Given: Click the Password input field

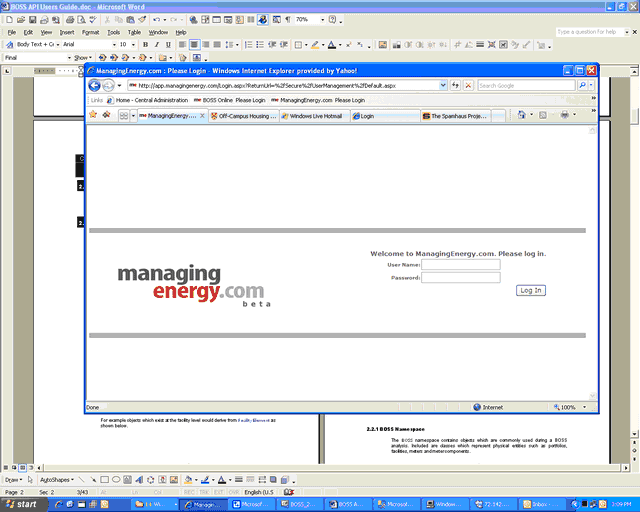Looking at the screenshot, I should point(461,278).
